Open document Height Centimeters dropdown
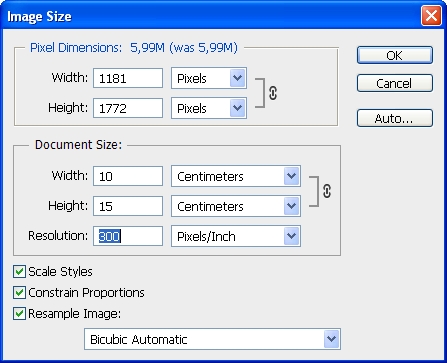 (236, 206)
